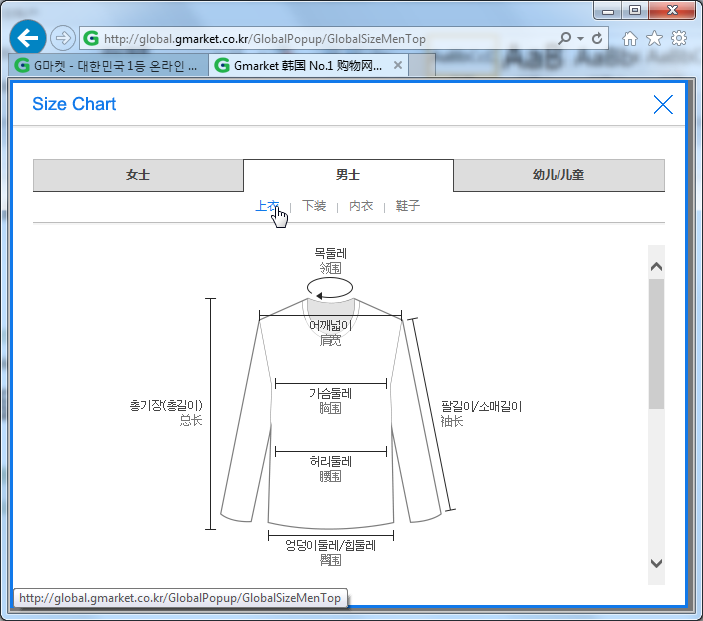The width and height of the screenshot is (703, 621).
Task: Go to the 鞋子 size link
Action: click(x=407, y=206)
